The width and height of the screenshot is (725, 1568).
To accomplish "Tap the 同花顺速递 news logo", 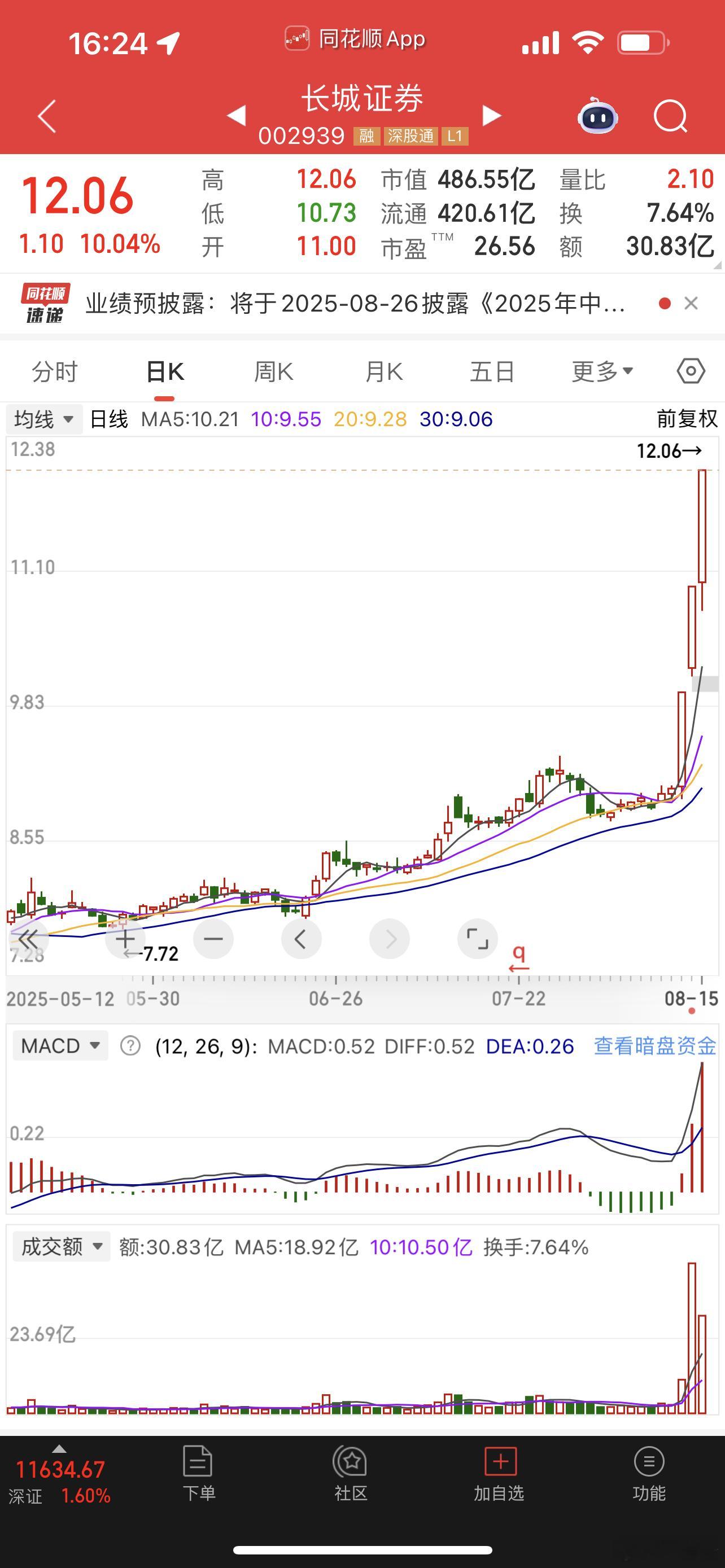I will point(45,303).
